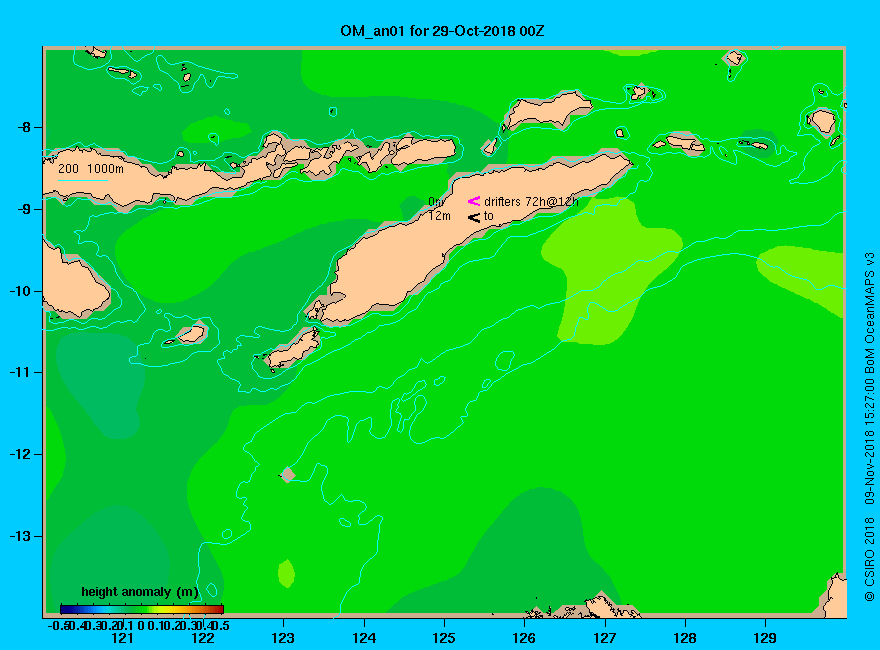
Task: Click the 129 longitude axis label
Action: [766, 638]
